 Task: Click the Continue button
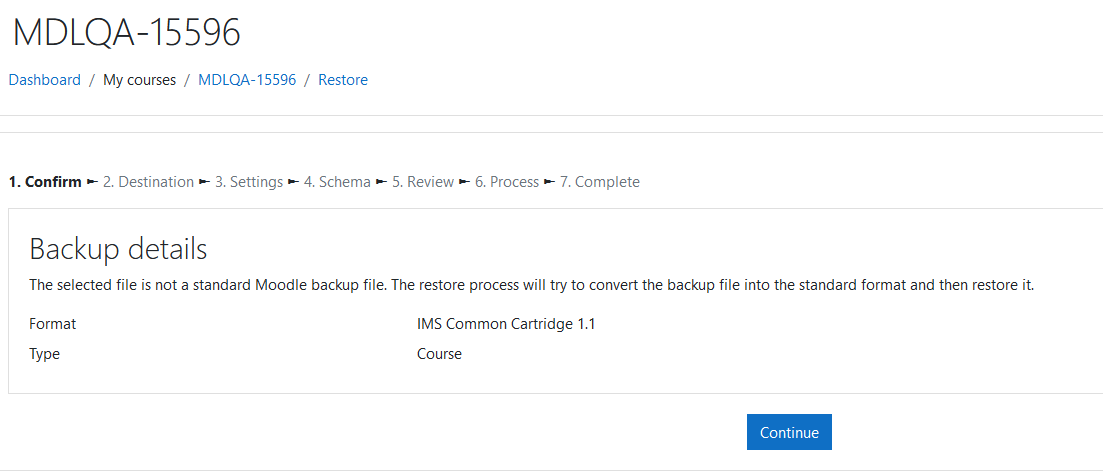point(789,432)
